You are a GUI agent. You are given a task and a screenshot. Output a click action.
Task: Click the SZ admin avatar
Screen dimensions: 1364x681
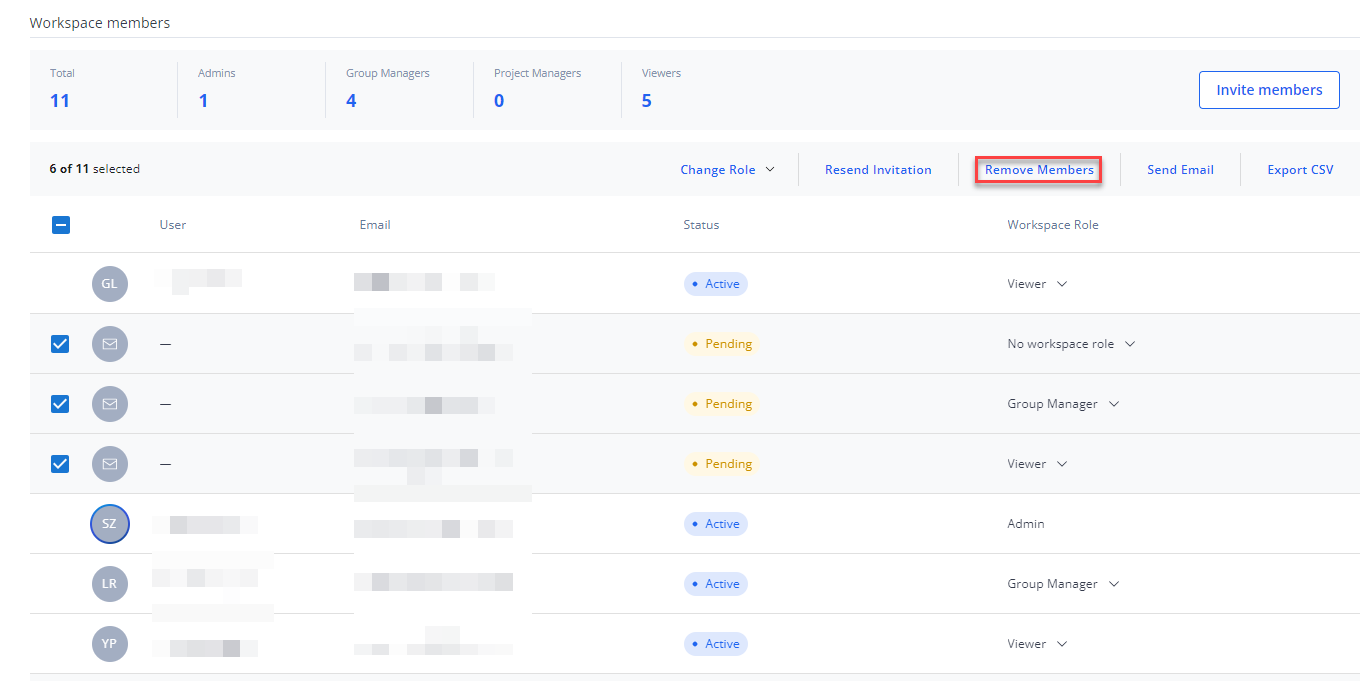(x=109, y=524)
